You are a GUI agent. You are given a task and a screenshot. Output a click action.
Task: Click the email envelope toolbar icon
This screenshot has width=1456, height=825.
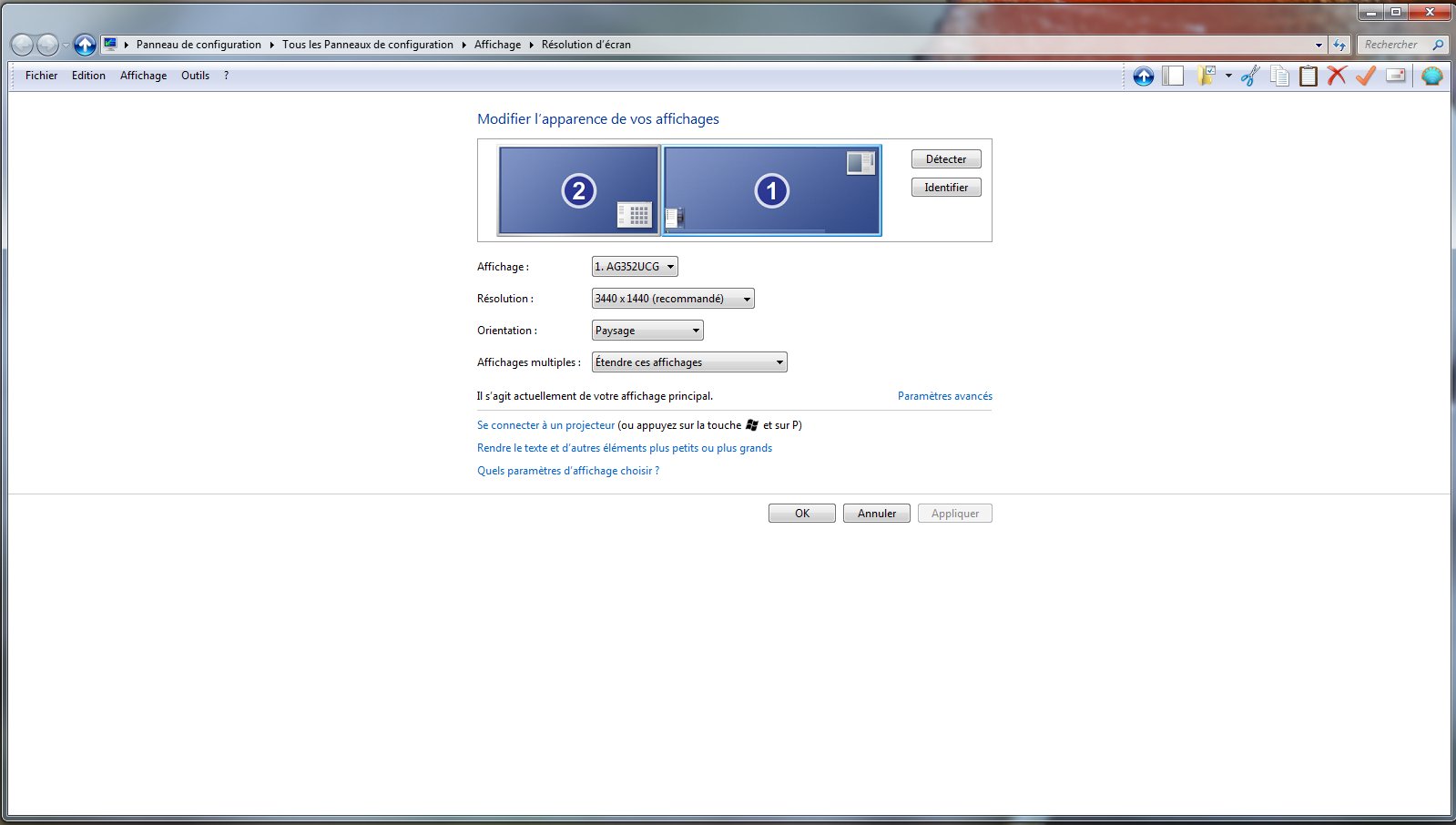(1396, 76)
